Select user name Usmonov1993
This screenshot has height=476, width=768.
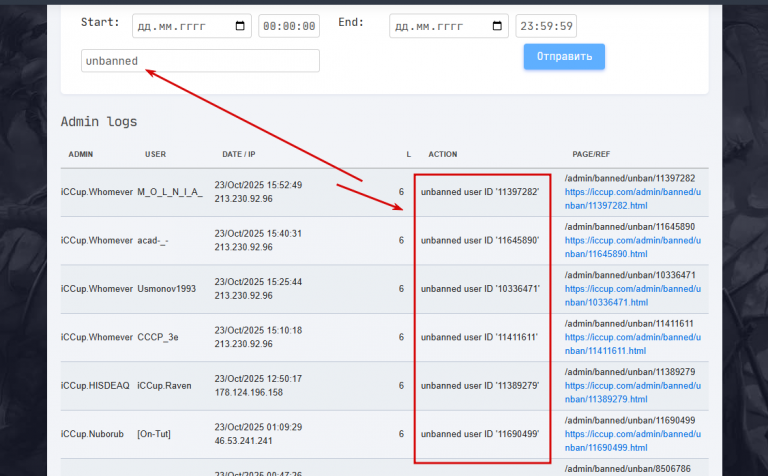[167, 289]
